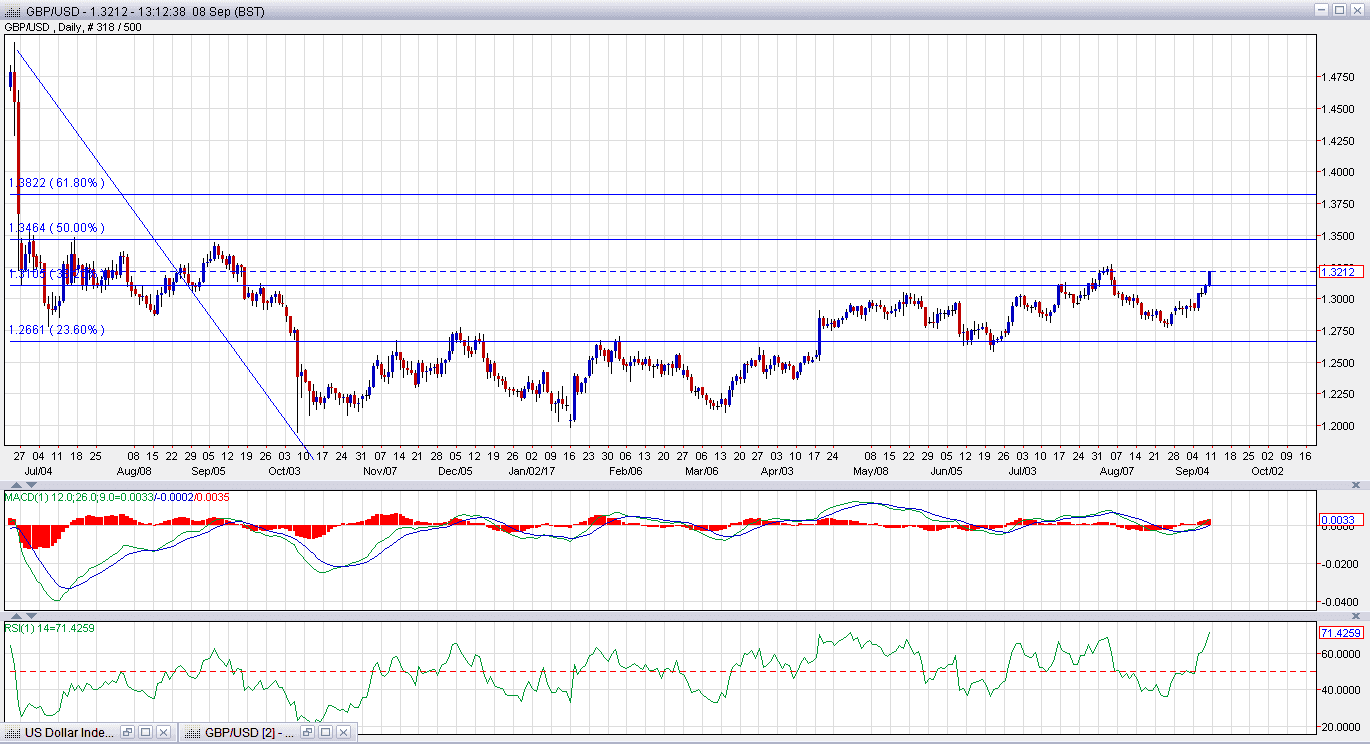Click the up arrow above the MACD panel
The height and width of the screenshot is (744, 1370).
coord(15,485)
